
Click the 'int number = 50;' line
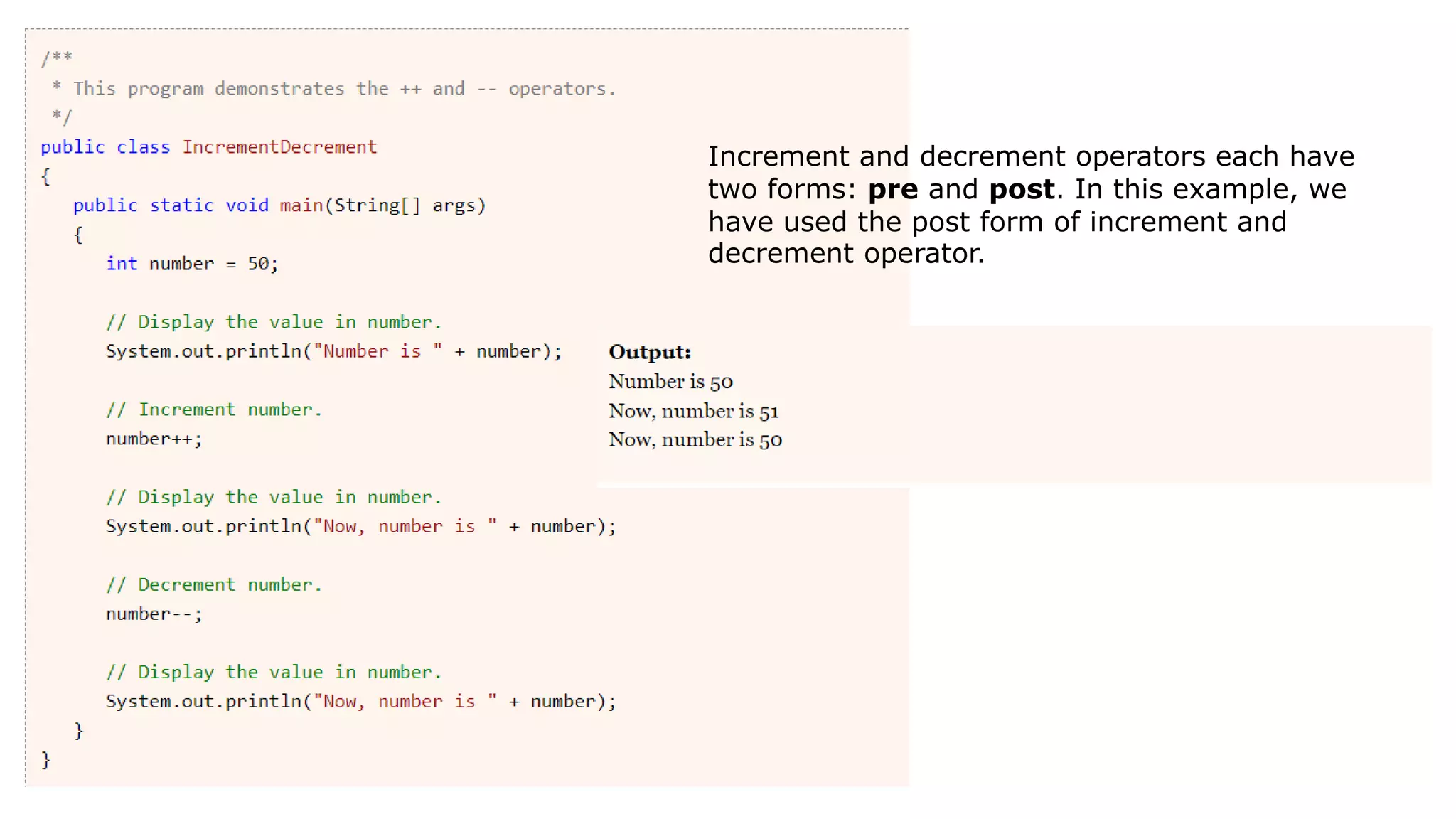[x=192, y=264]
